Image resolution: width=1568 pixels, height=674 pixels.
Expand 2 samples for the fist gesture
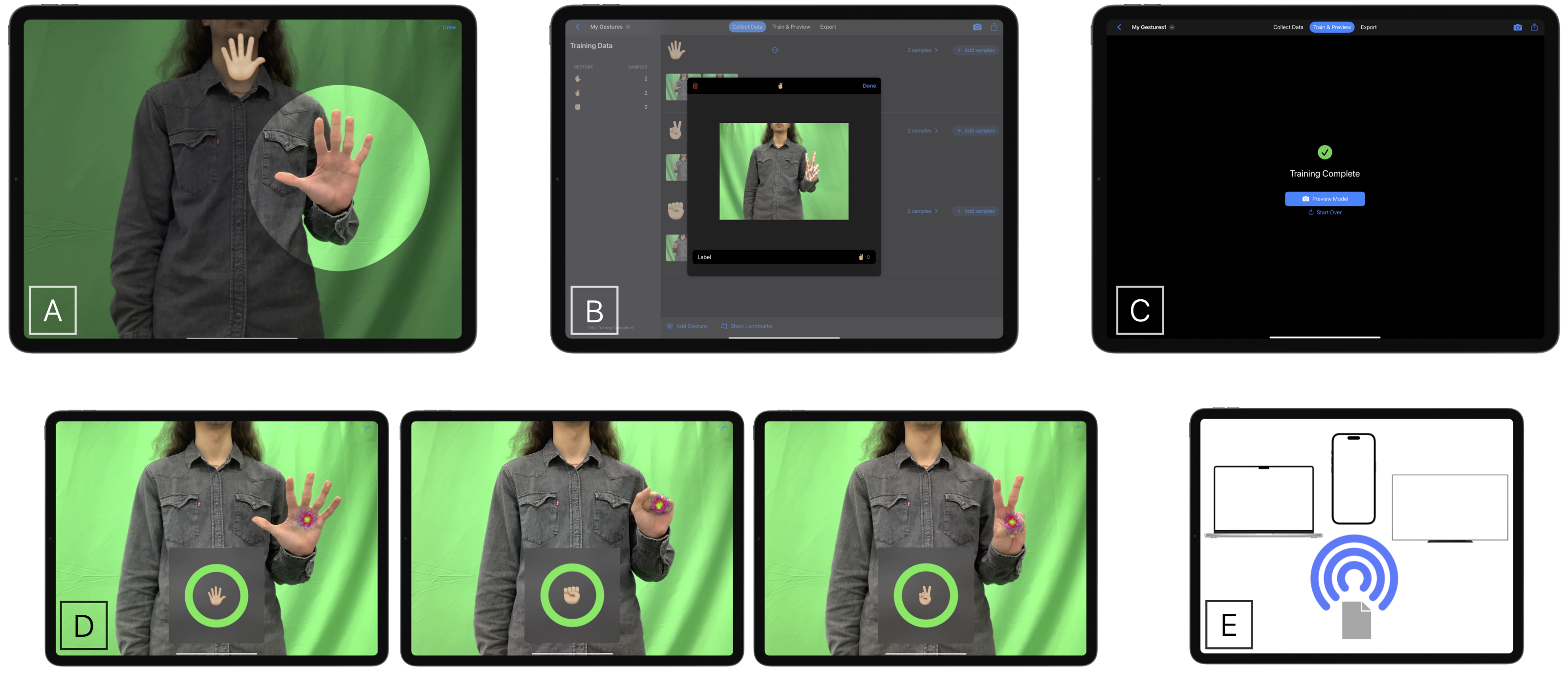(x=922, y=211)
